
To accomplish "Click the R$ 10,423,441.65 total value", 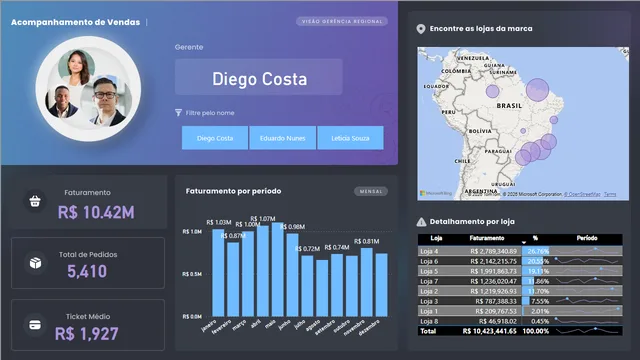I will coord(489,331).
